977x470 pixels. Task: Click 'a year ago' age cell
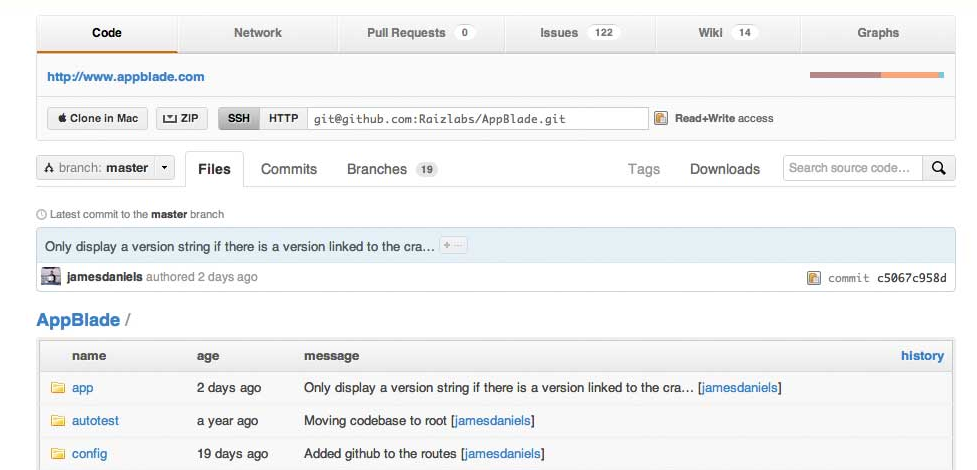(227, 421)
